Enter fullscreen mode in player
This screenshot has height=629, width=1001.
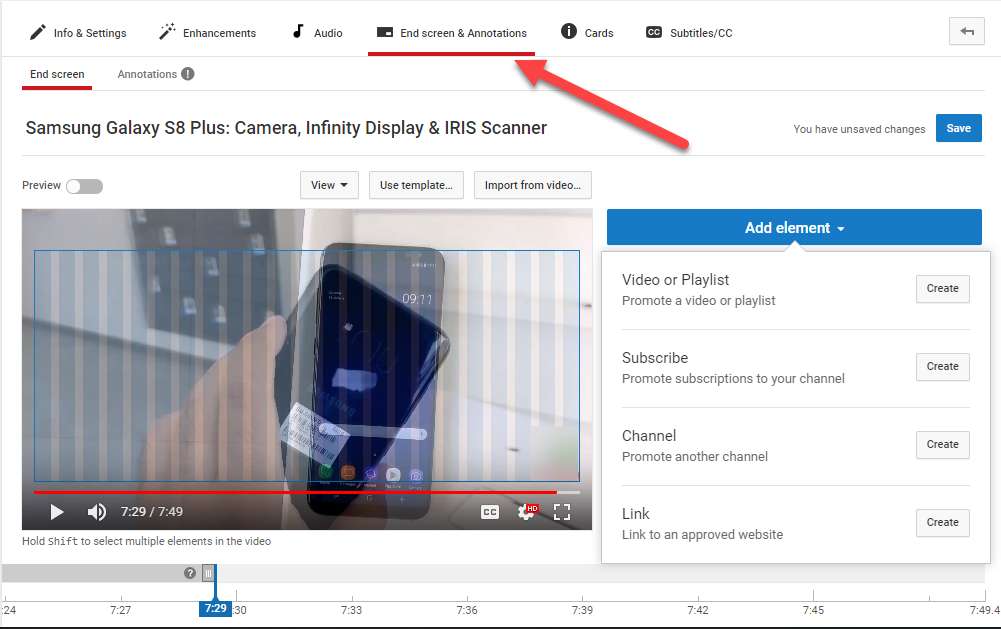[x=562, y=512]
